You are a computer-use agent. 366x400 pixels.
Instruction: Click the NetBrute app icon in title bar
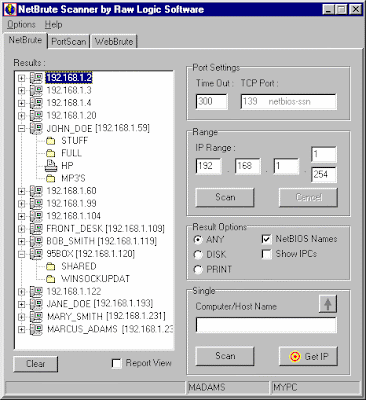[9, 9]
